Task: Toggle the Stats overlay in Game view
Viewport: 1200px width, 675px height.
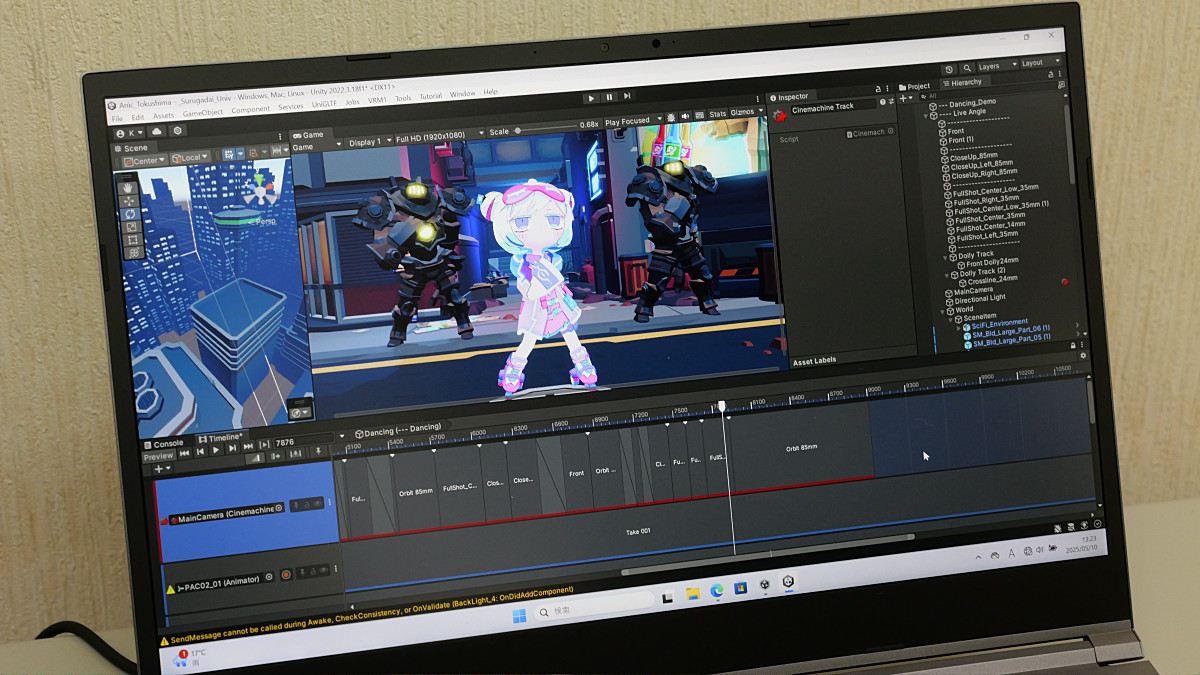Action: [x=718, y=114]
